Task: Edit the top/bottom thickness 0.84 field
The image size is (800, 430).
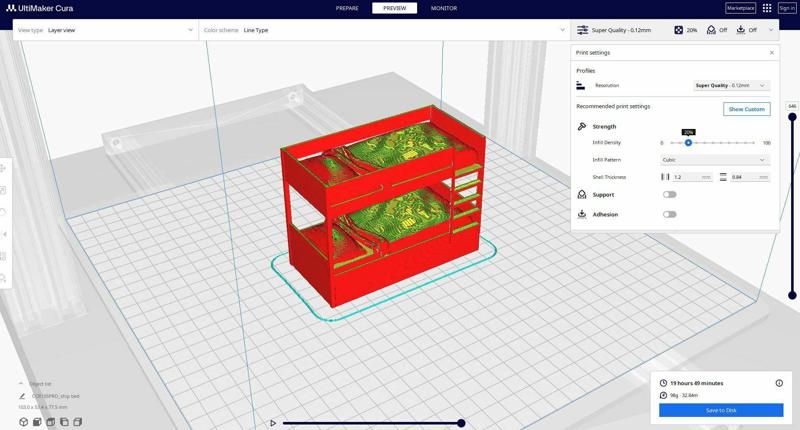Action: [x=749, y=177]
